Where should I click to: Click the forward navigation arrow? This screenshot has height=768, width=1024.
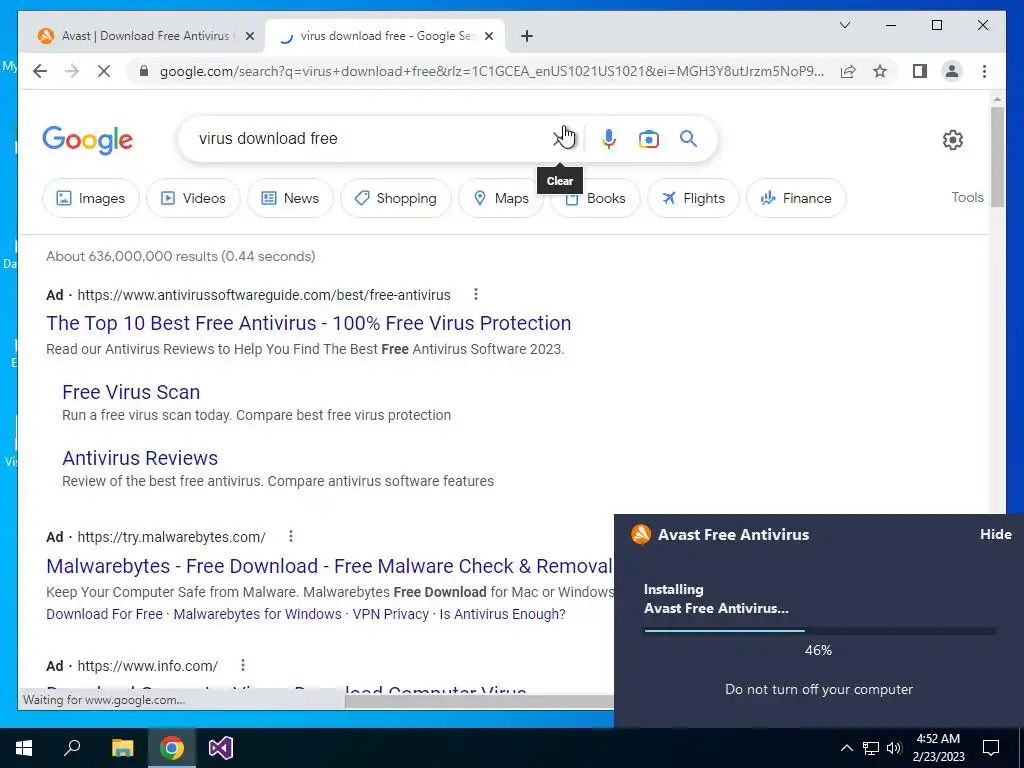coord(72,71)
